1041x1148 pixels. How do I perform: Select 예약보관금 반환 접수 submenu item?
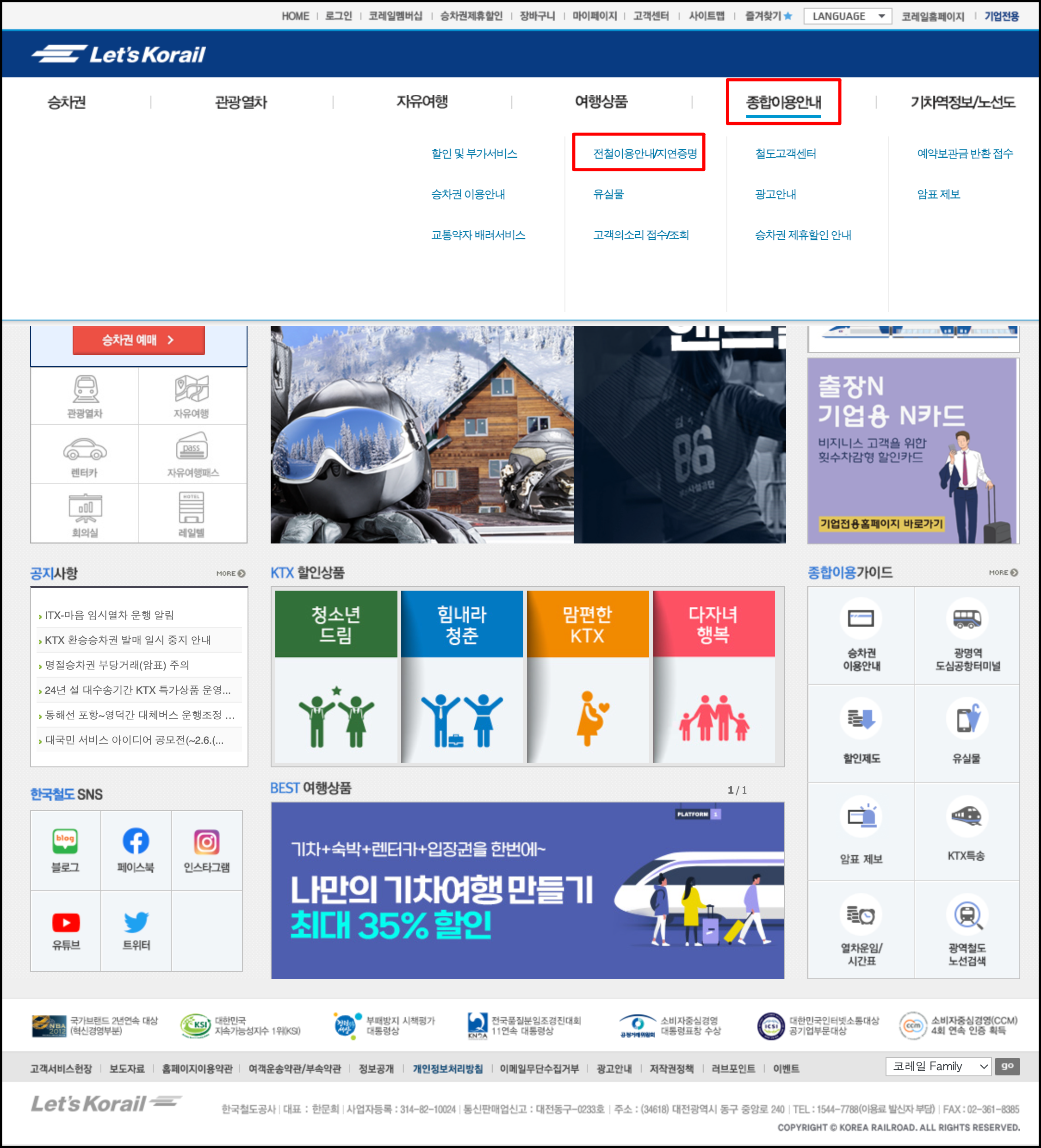[965, 153]
